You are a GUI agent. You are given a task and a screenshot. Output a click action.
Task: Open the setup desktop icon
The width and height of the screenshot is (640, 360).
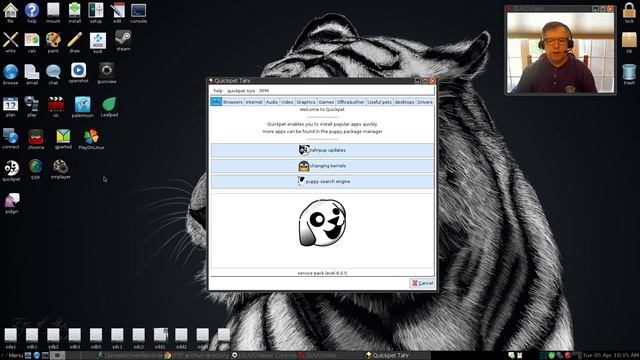point(96,12)
